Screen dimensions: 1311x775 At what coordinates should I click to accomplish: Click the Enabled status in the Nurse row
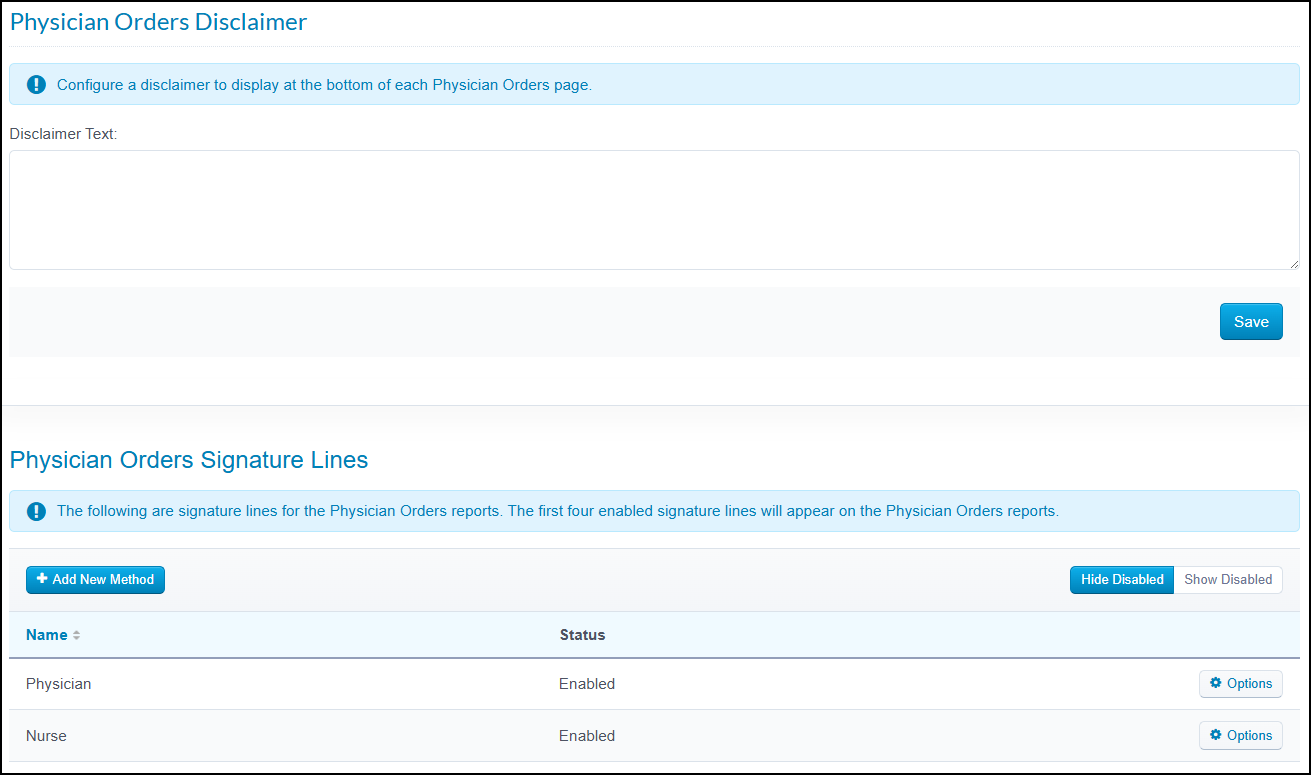pos(587,736)
